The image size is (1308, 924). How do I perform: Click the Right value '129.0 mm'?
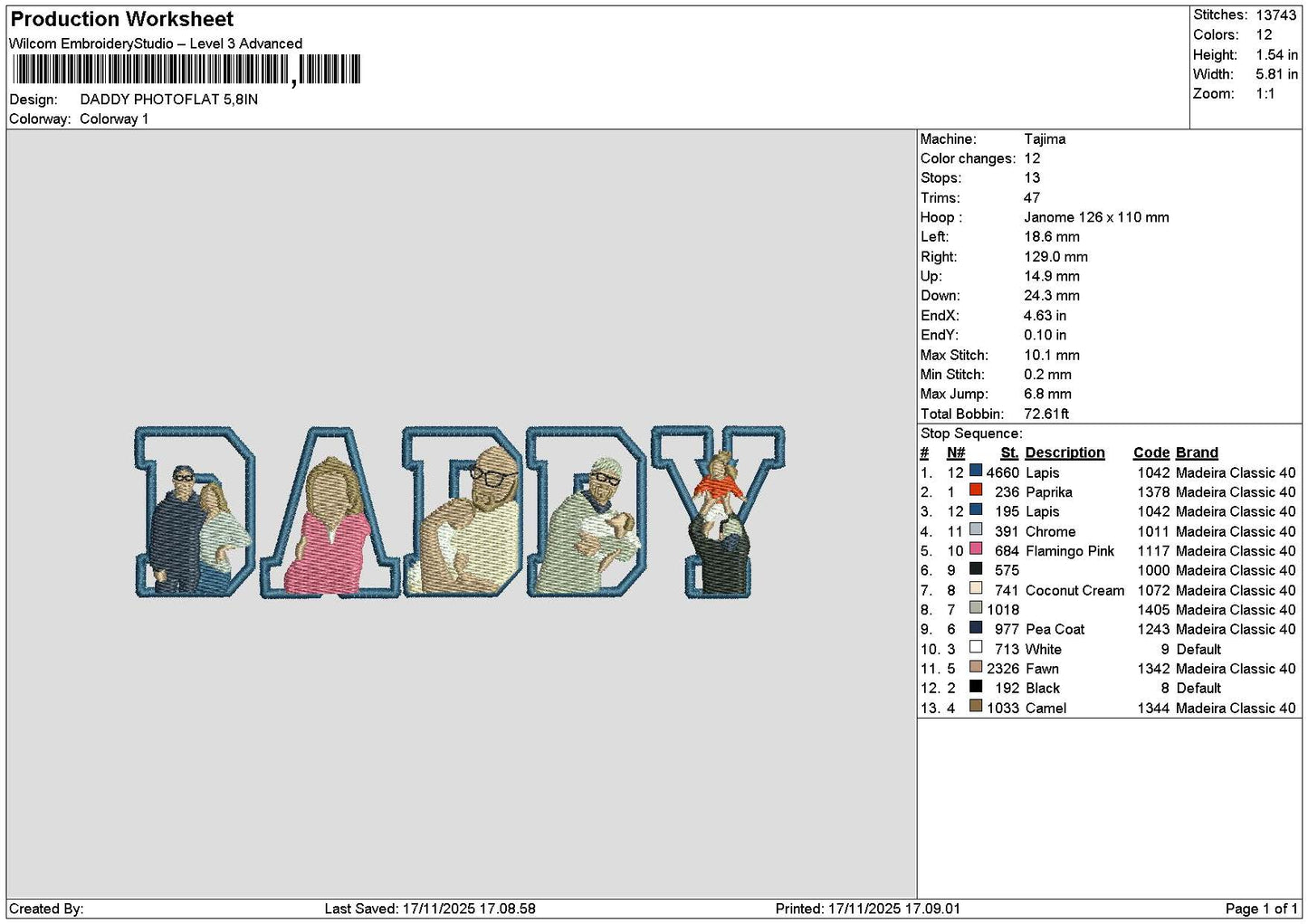(1055, 257)
